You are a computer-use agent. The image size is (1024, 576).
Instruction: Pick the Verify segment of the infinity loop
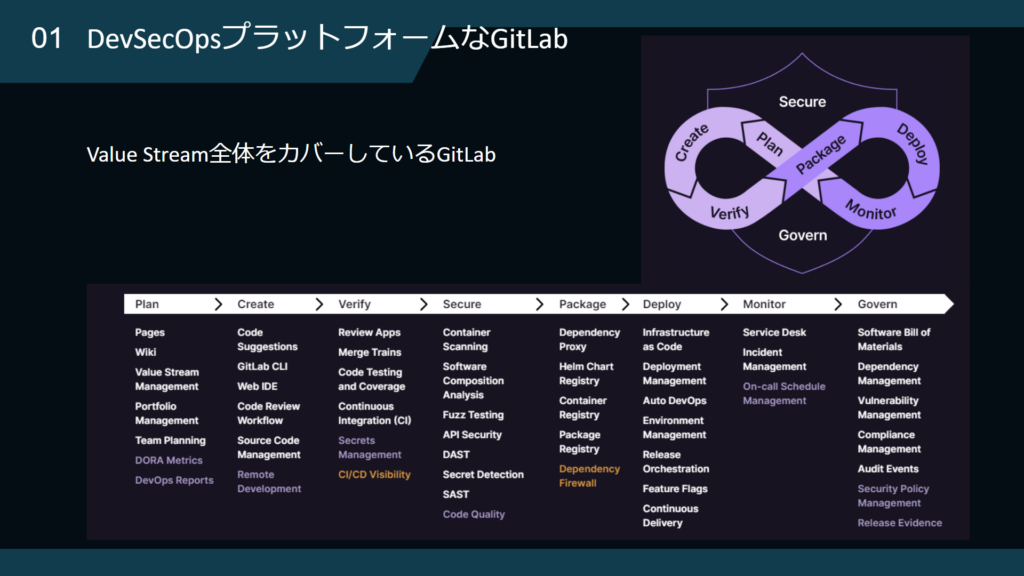click(729, 212)
